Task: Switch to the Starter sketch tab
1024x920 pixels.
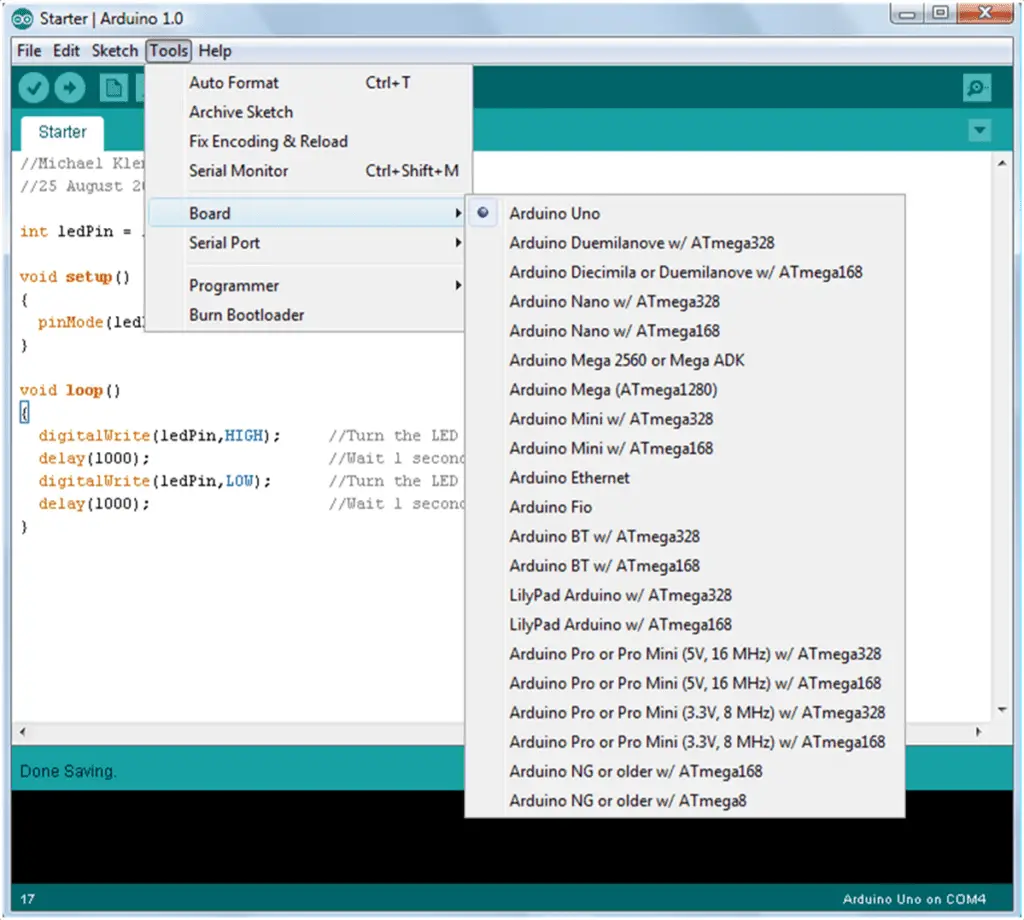Action: (x=61, y=131)
